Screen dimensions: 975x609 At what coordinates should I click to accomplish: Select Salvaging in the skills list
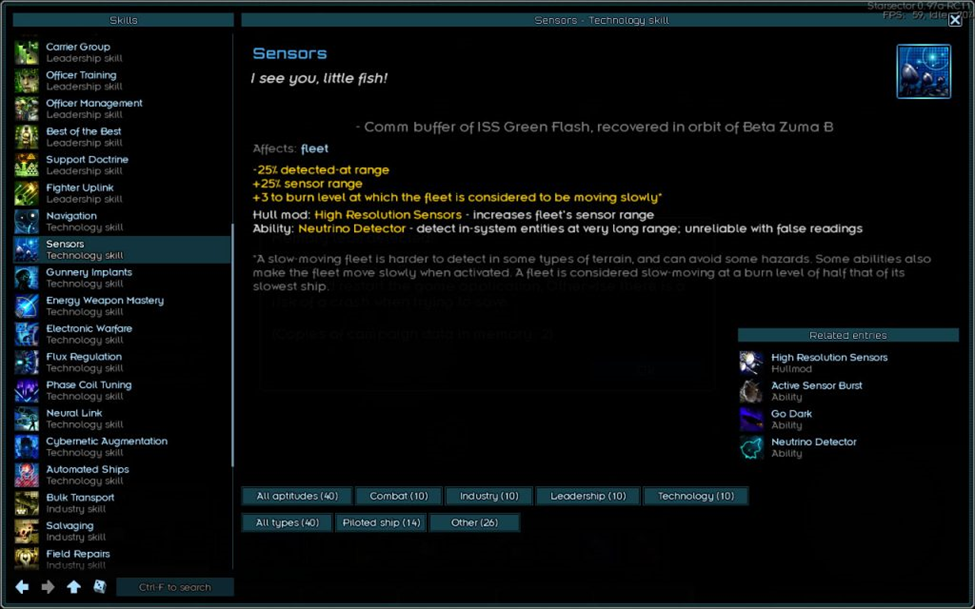(70, 526)
